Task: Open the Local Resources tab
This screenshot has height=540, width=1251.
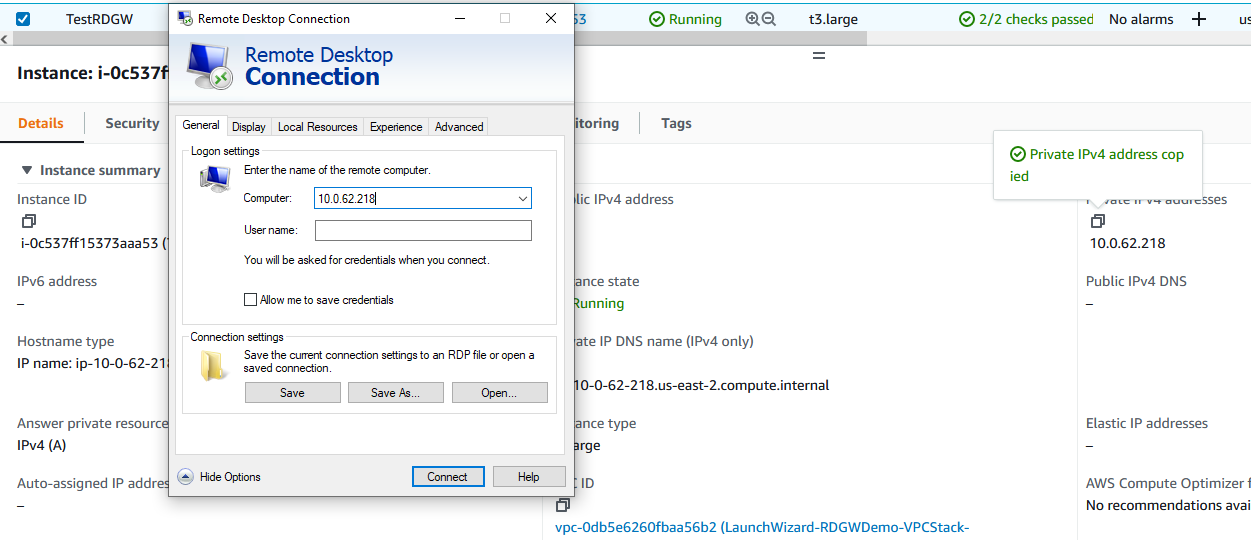Action: [317, 127]
